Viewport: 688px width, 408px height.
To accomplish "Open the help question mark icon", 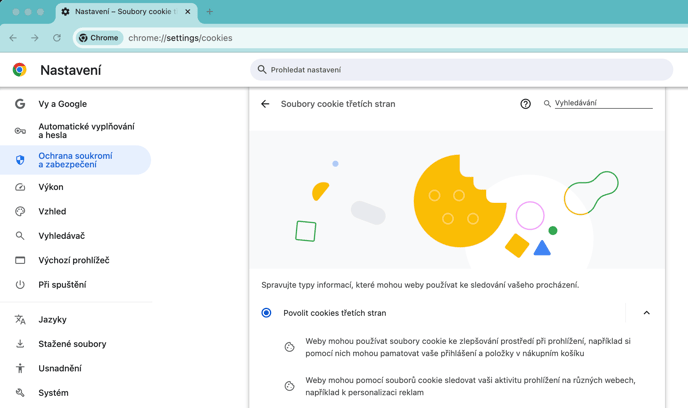I will click(x=525, y=104).
